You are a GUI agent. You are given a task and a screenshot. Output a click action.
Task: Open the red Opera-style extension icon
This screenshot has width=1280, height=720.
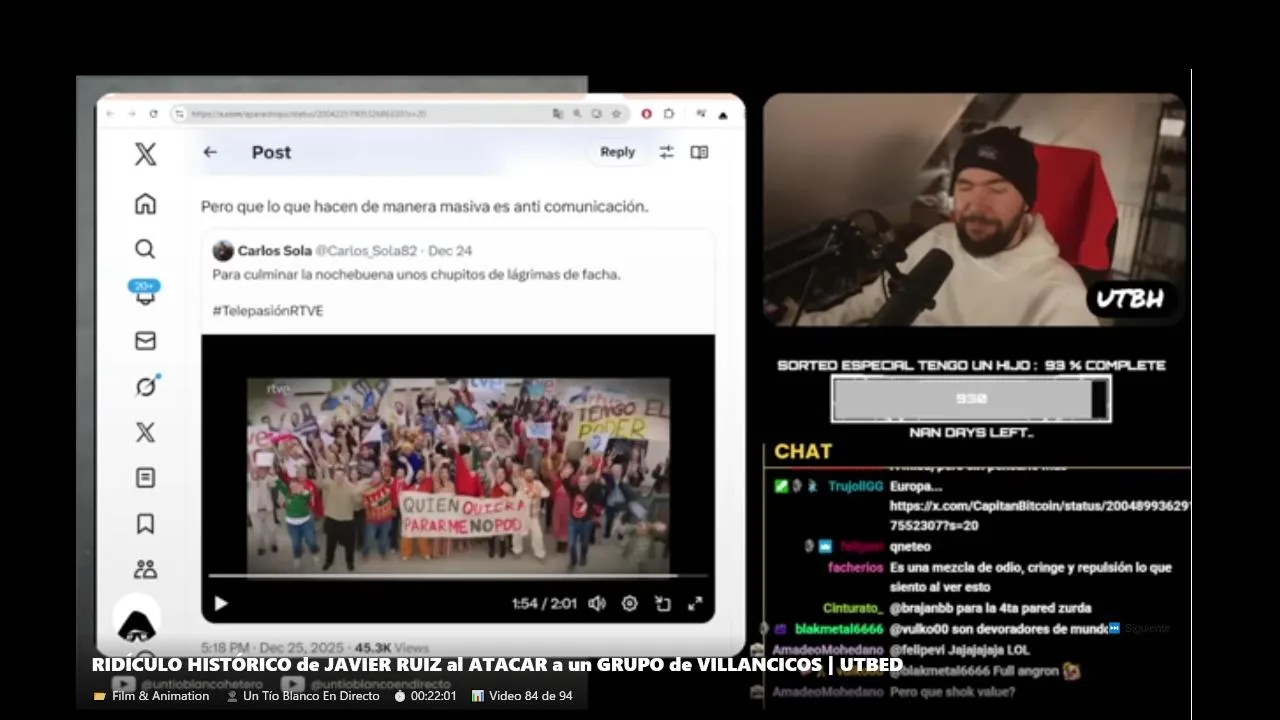click(x=646, y=114)
